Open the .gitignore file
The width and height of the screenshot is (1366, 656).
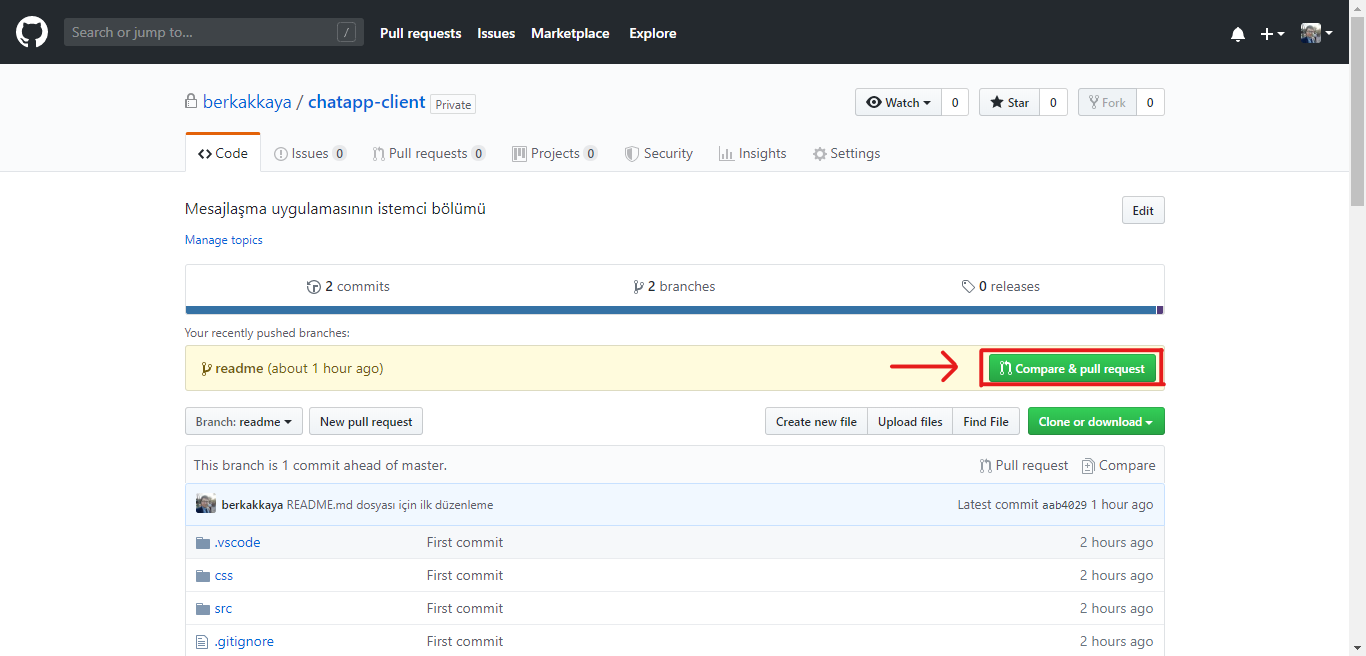(x=244, y=641)
